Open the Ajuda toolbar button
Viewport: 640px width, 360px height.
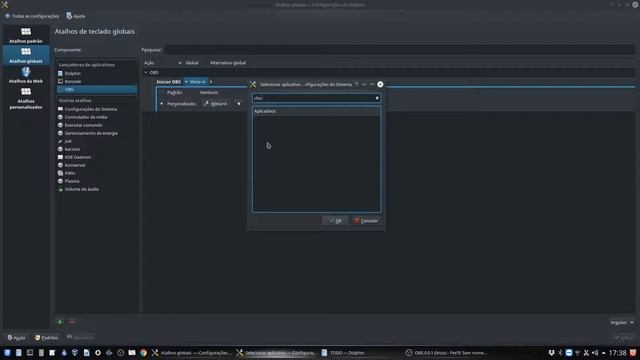76,16
